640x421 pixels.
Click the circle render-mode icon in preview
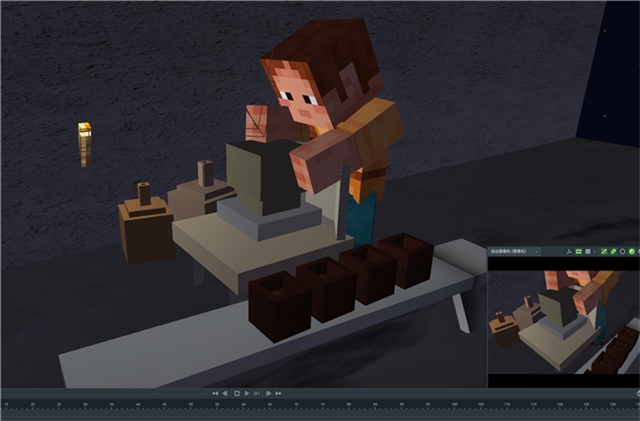(622, 252)
